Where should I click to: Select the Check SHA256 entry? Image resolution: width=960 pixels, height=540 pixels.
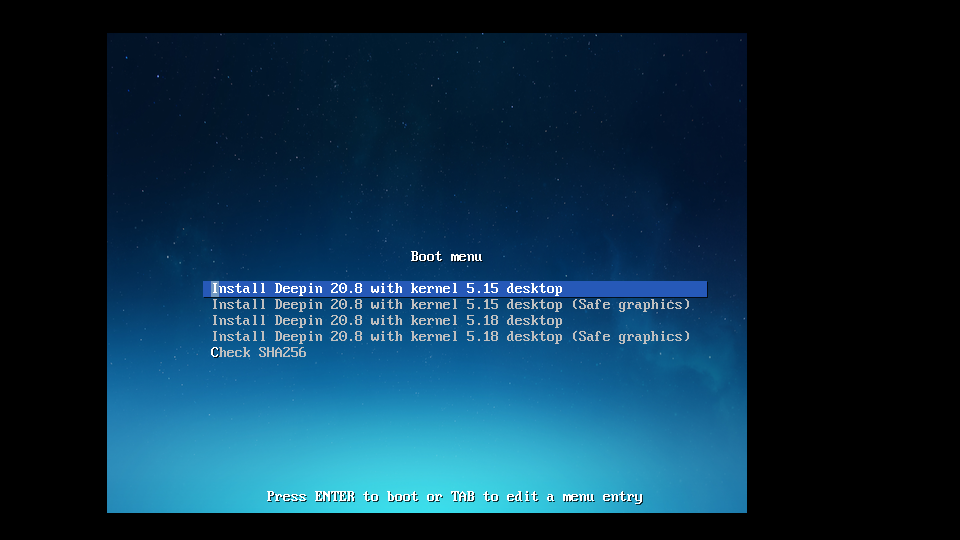[258, 353]
